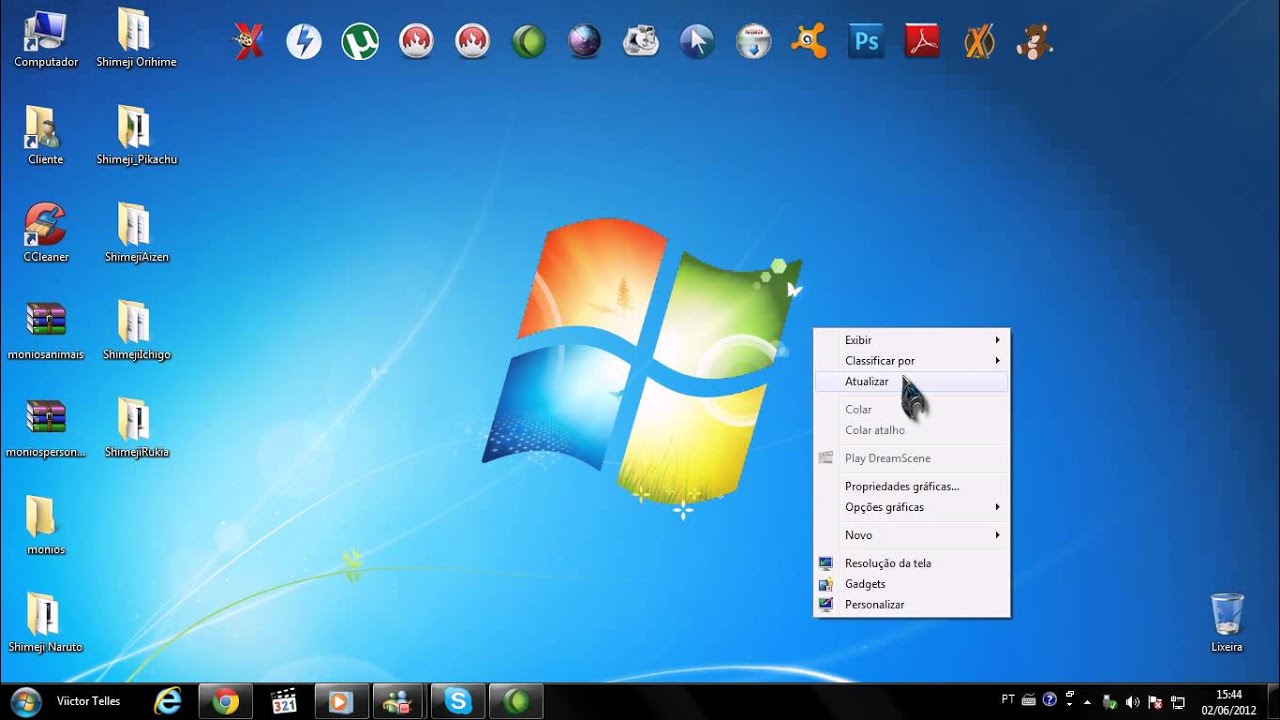Select the ShimejiRukia folder
1280x720 pixels.
point(136,428)
